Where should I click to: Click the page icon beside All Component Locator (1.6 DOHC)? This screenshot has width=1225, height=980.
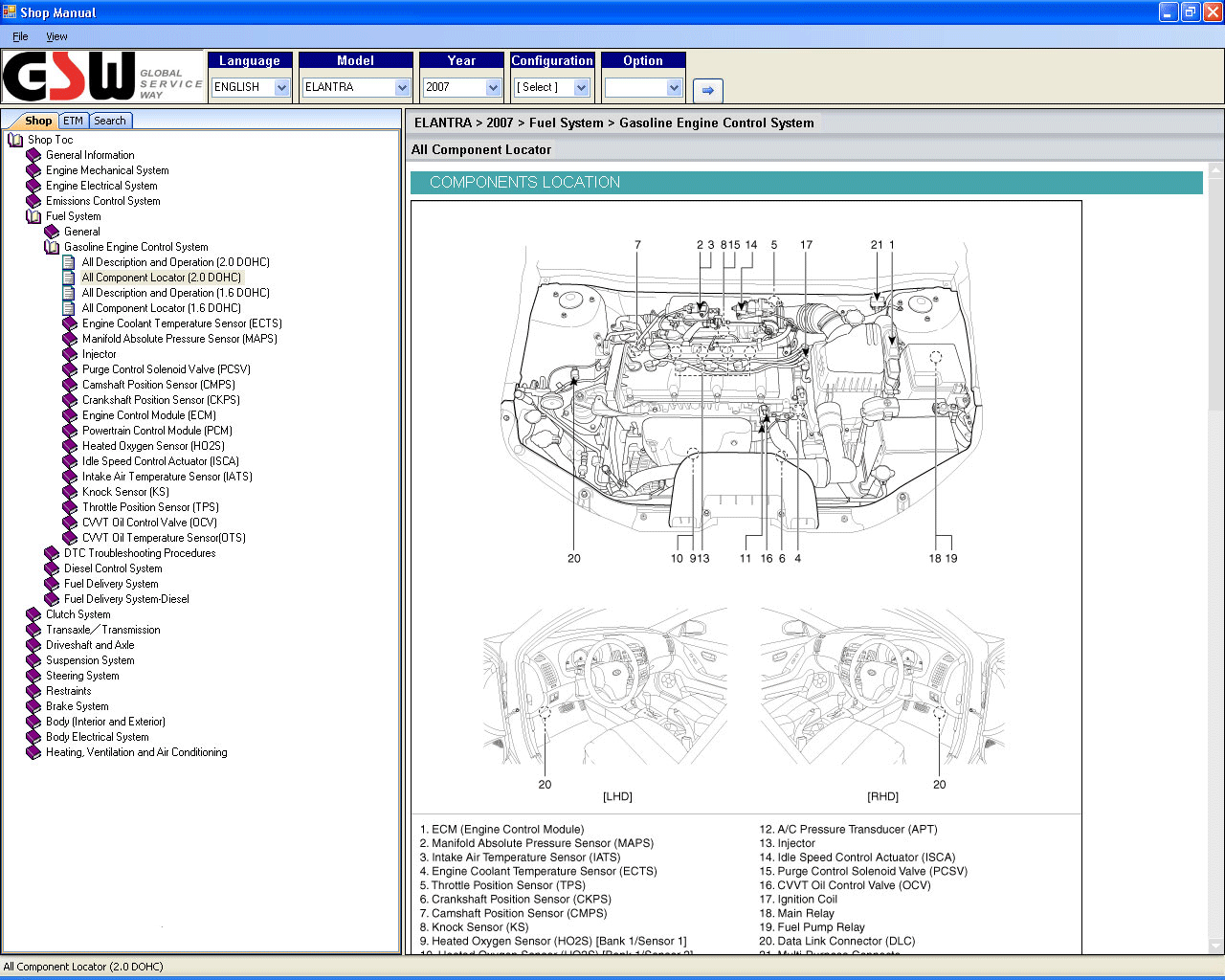(69, 308)
